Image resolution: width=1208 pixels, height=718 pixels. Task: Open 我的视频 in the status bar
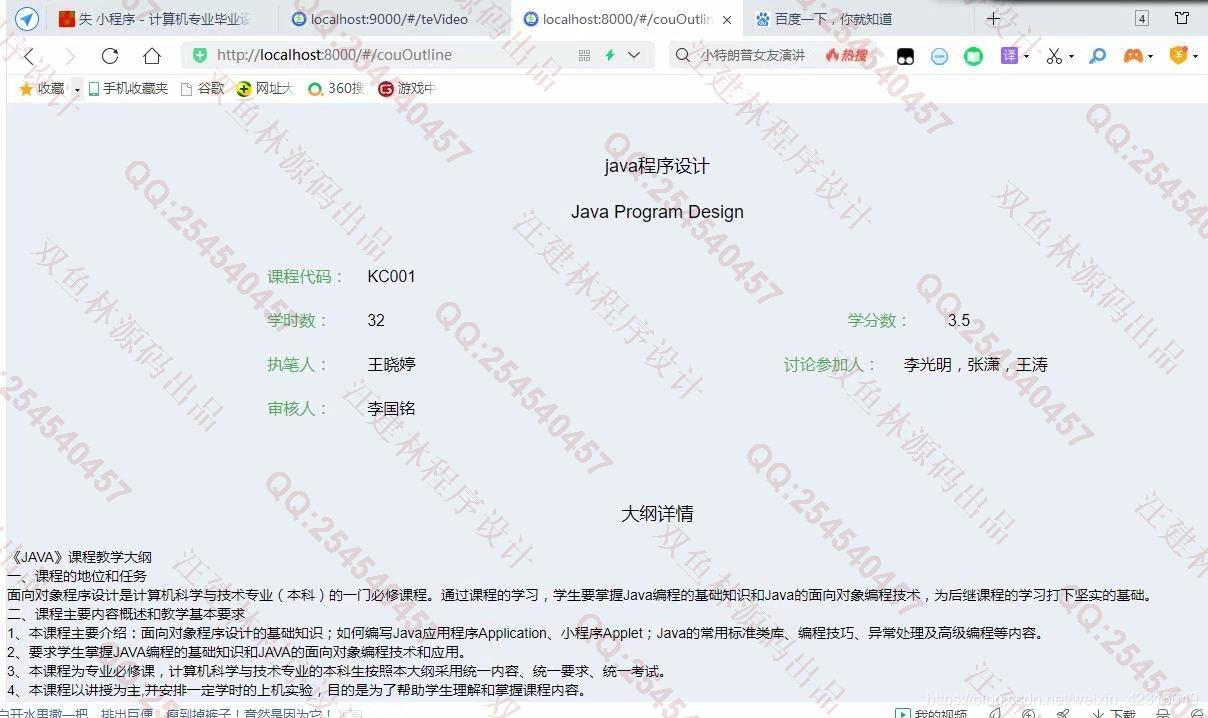point(931,712)
